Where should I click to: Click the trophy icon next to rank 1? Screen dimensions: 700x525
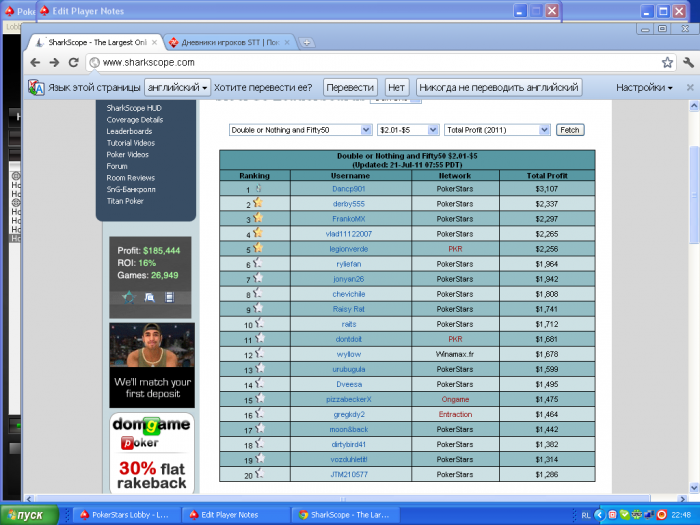click(258, 188)
